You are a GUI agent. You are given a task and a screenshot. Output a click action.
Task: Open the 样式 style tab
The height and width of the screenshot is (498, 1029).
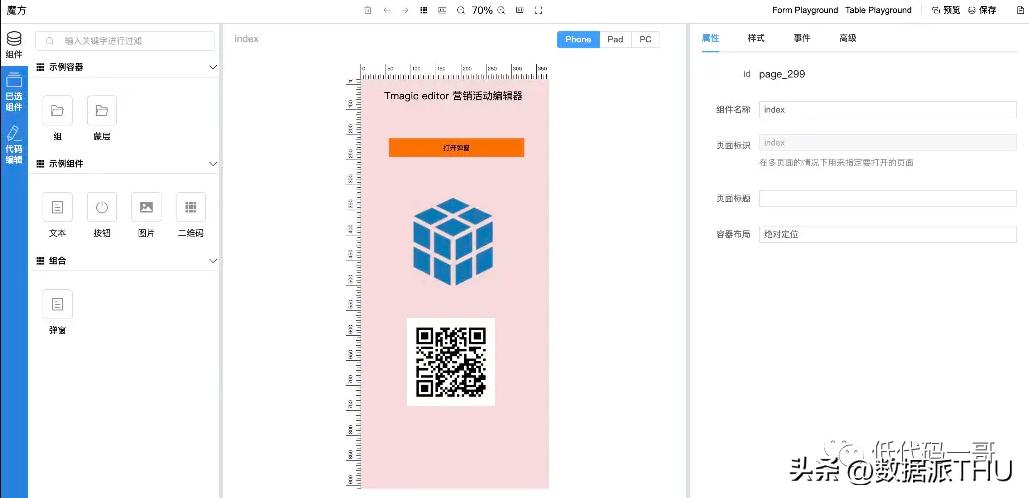tap(756, 38)
